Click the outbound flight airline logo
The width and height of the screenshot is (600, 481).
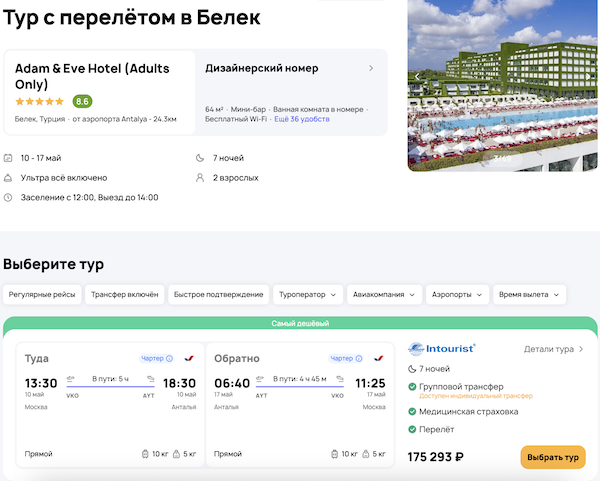point(189,358)
